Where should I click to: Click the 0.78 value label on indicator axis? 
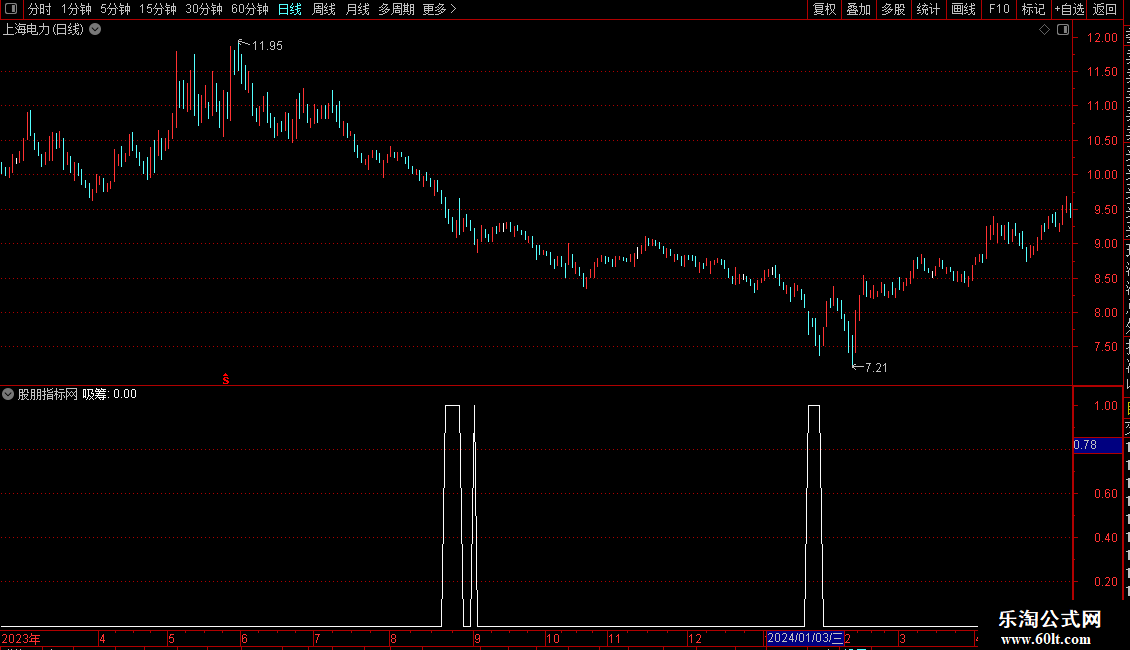[1085, 445]
